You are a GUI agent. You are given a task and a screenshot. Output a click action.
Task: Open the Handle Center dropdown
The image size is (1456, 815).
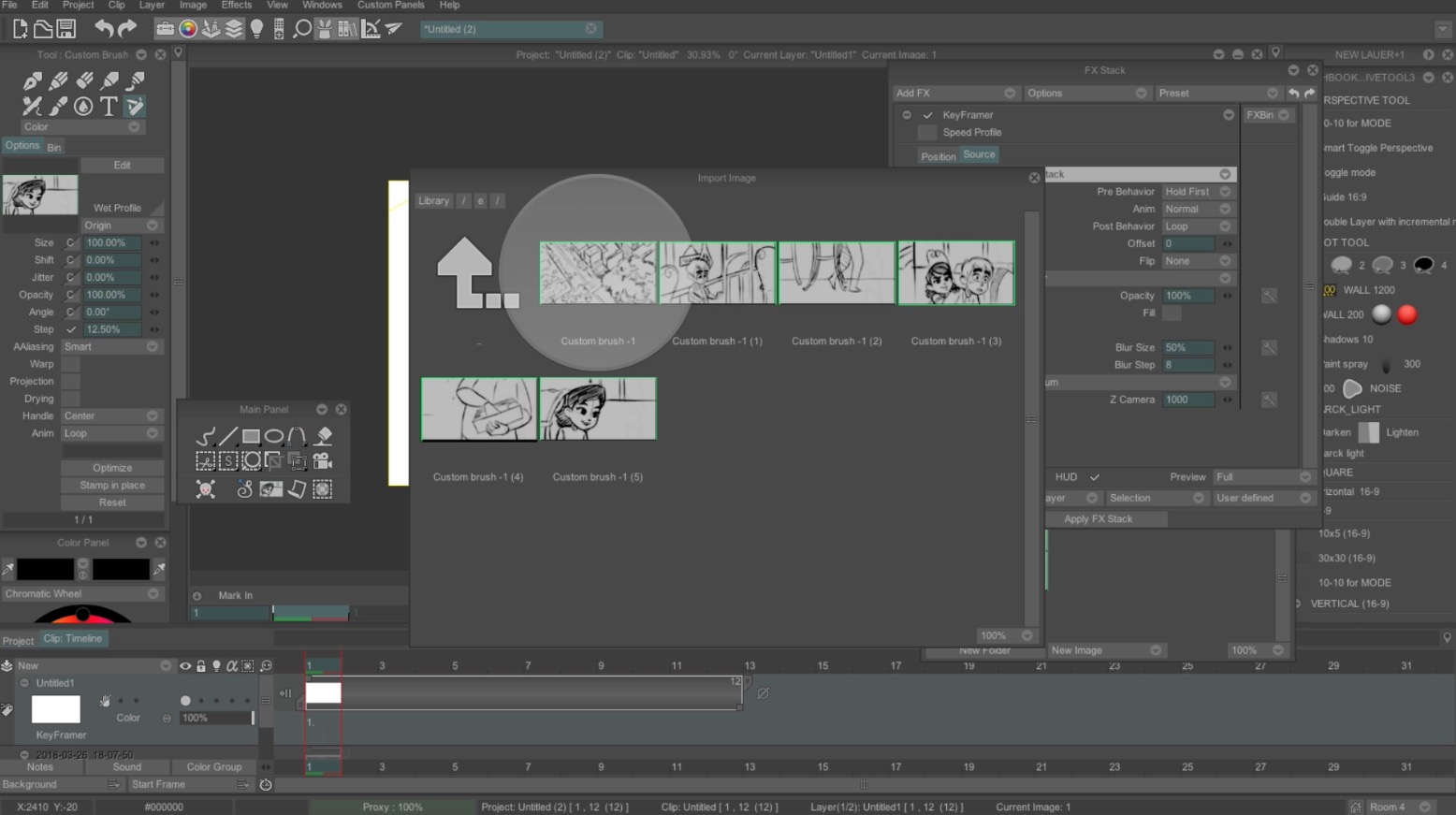click(112, 416)
